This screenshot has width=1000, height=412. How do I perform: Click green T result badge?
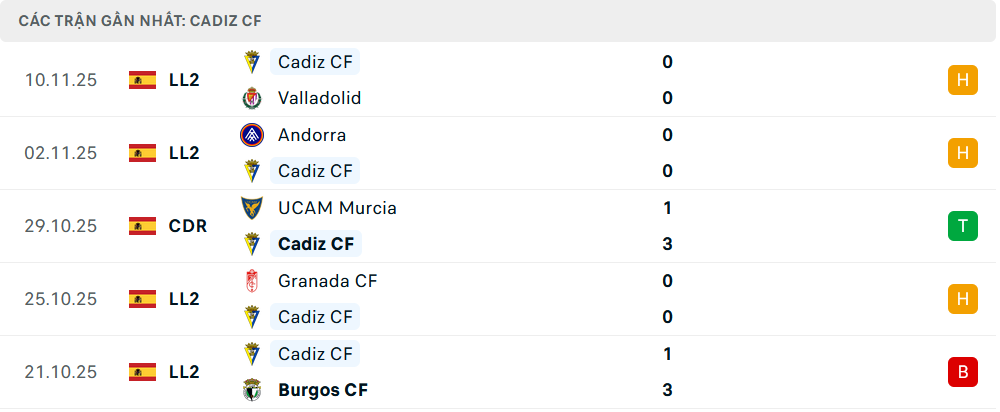[x=962, y=226]
